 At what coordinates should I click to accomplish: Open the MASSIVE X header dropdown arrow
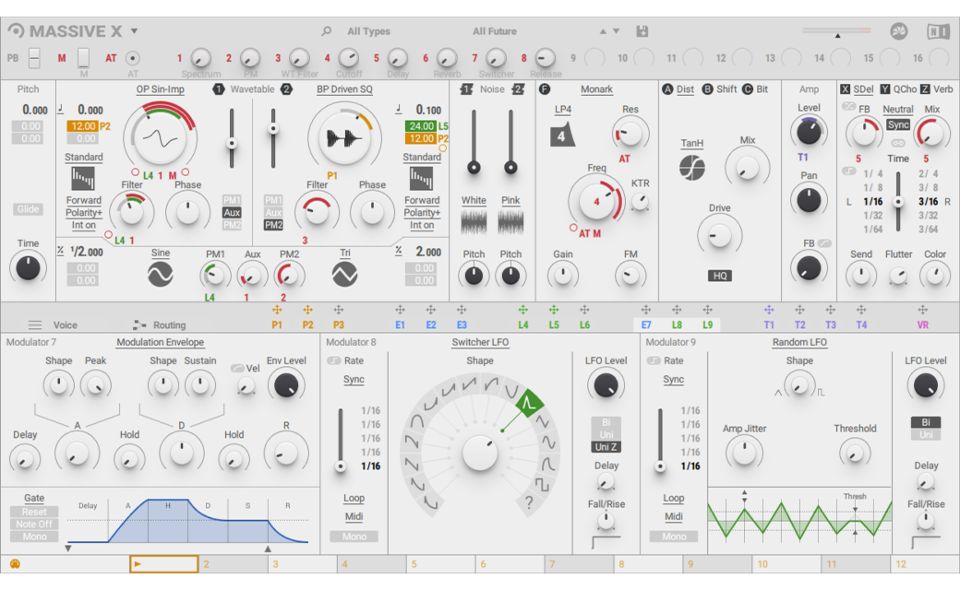pyautogui.click(x=135, y=32)
